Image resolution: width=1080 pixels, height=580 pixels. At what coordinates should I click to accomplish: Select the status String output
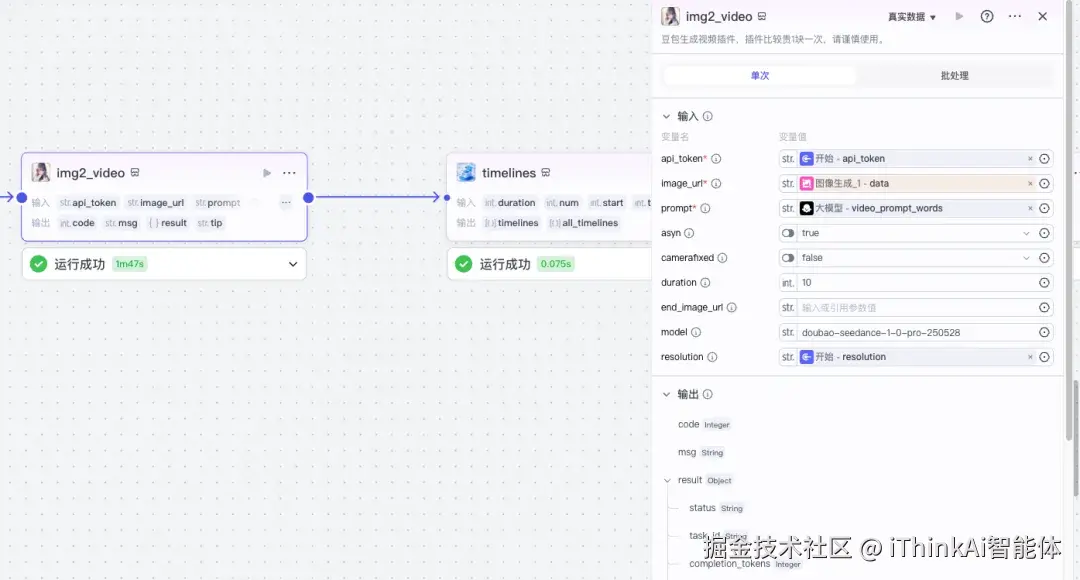click(x=716, y=508)
